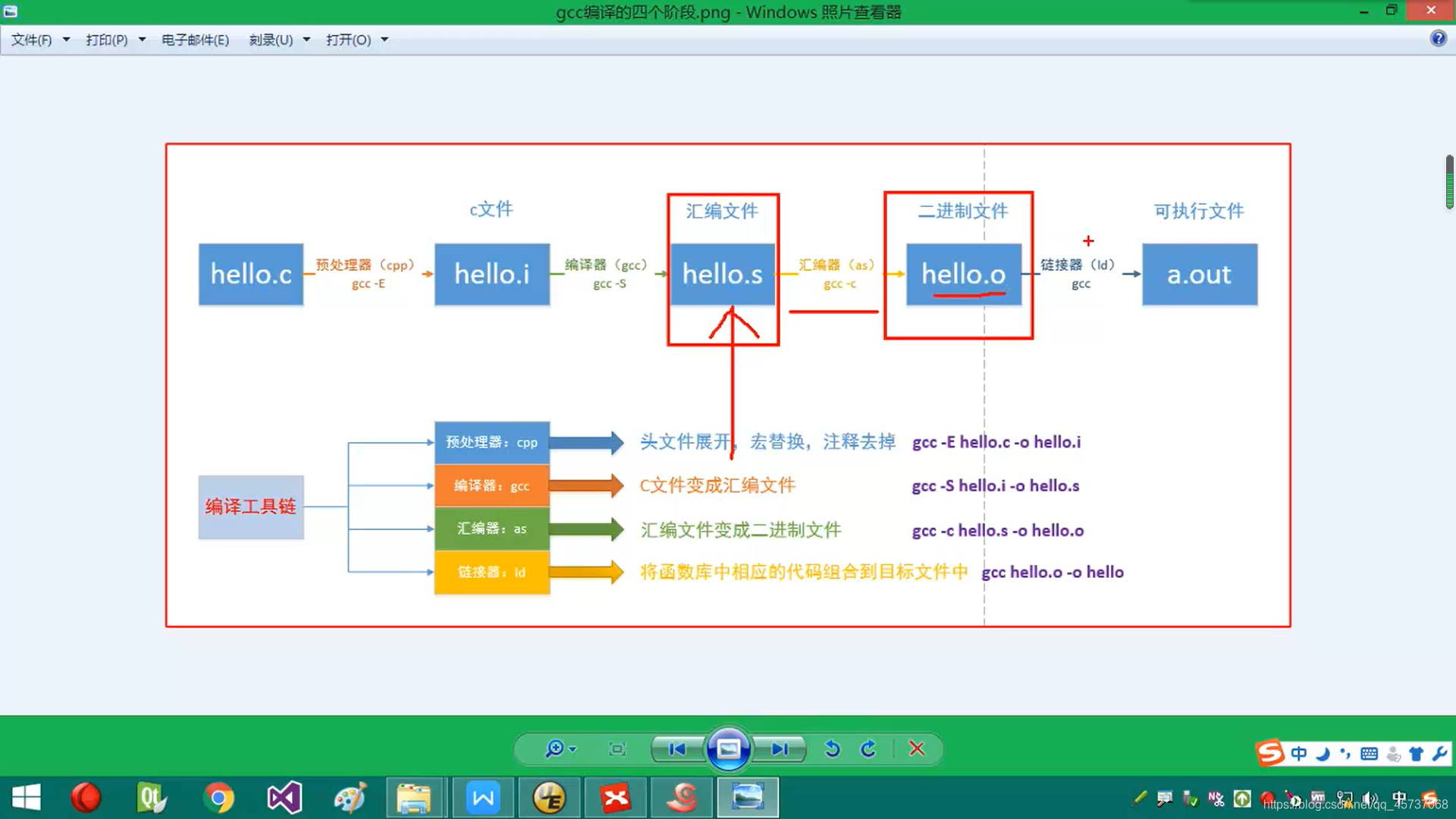Click the 电子邮件(E) toolbar button

pyautogui.click(x=195, y=39)
